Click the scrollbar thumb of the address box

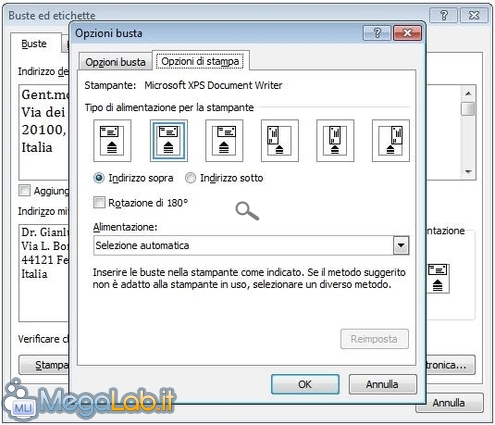pyautogui.click(x=468, y=109)
